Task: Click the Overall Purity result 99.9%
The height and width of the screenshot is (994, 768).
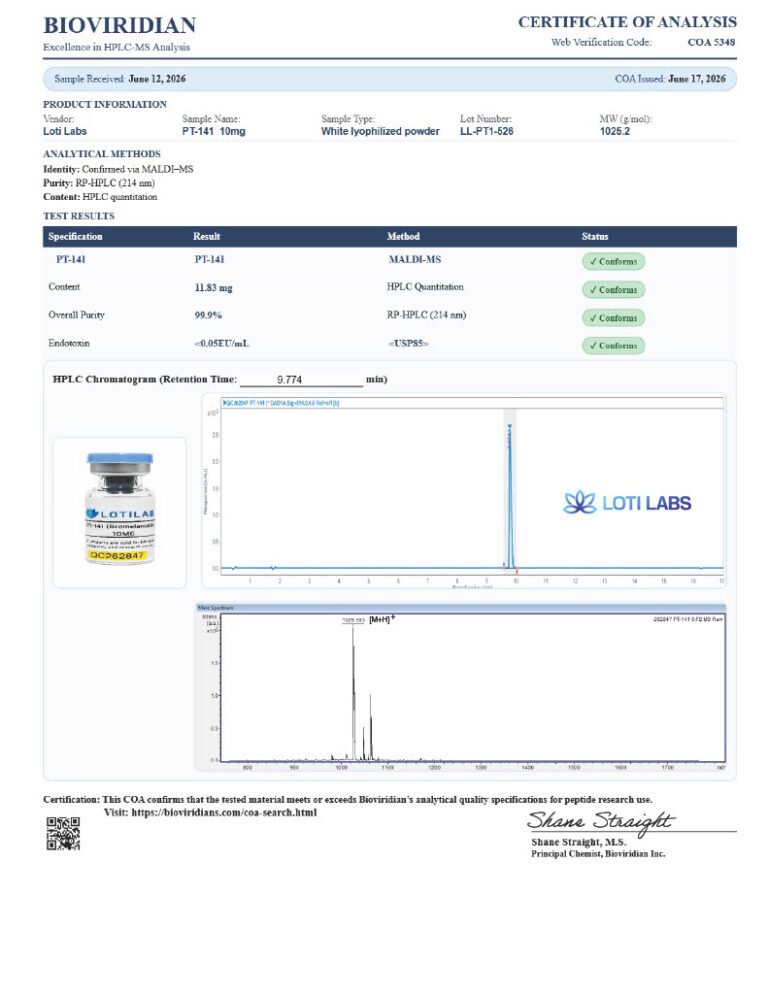Action: [x=208, y=315]
